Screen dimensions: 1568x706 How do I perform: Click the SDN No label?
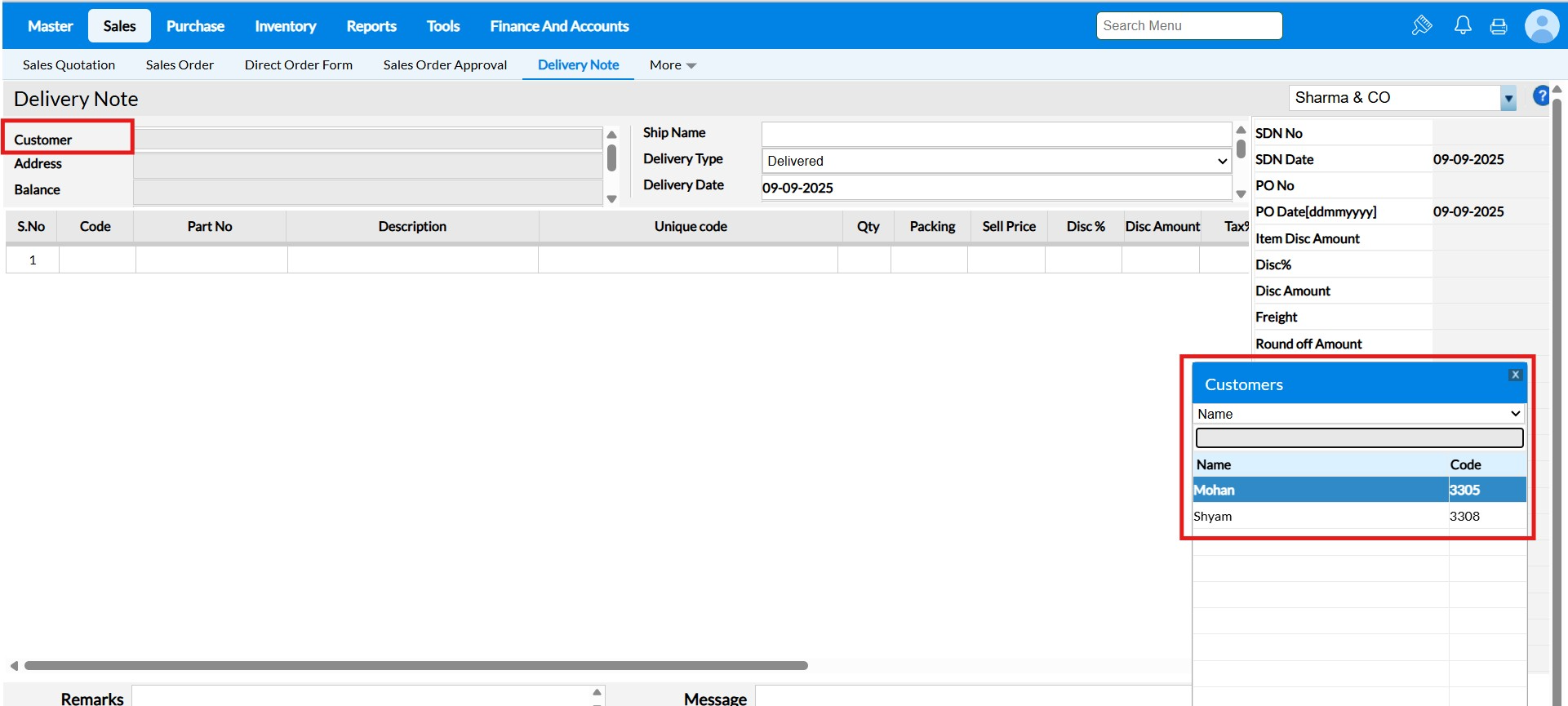pyautogui.click(x=1278, y=134)
